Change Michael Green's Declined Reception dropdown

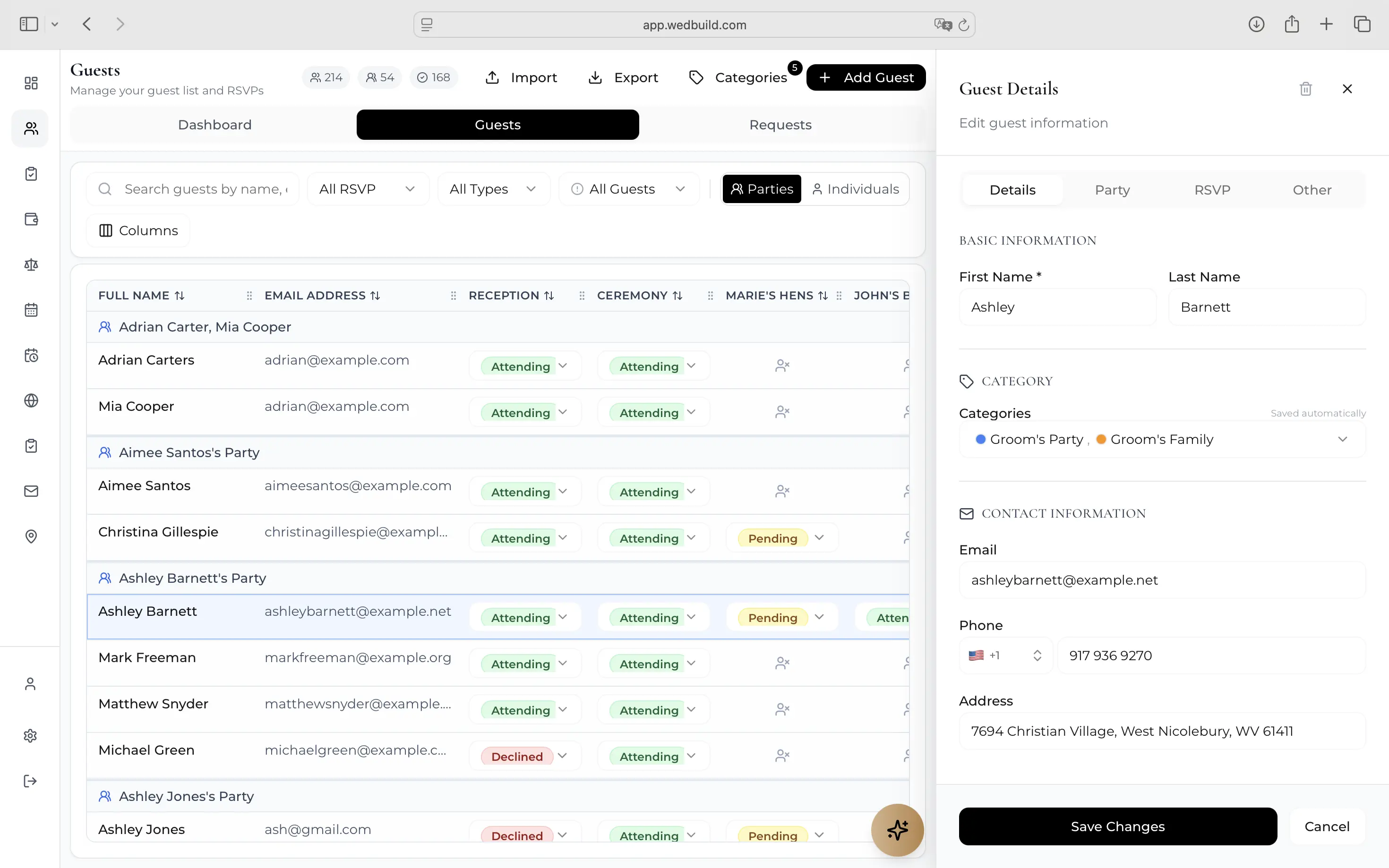[525, 756]
